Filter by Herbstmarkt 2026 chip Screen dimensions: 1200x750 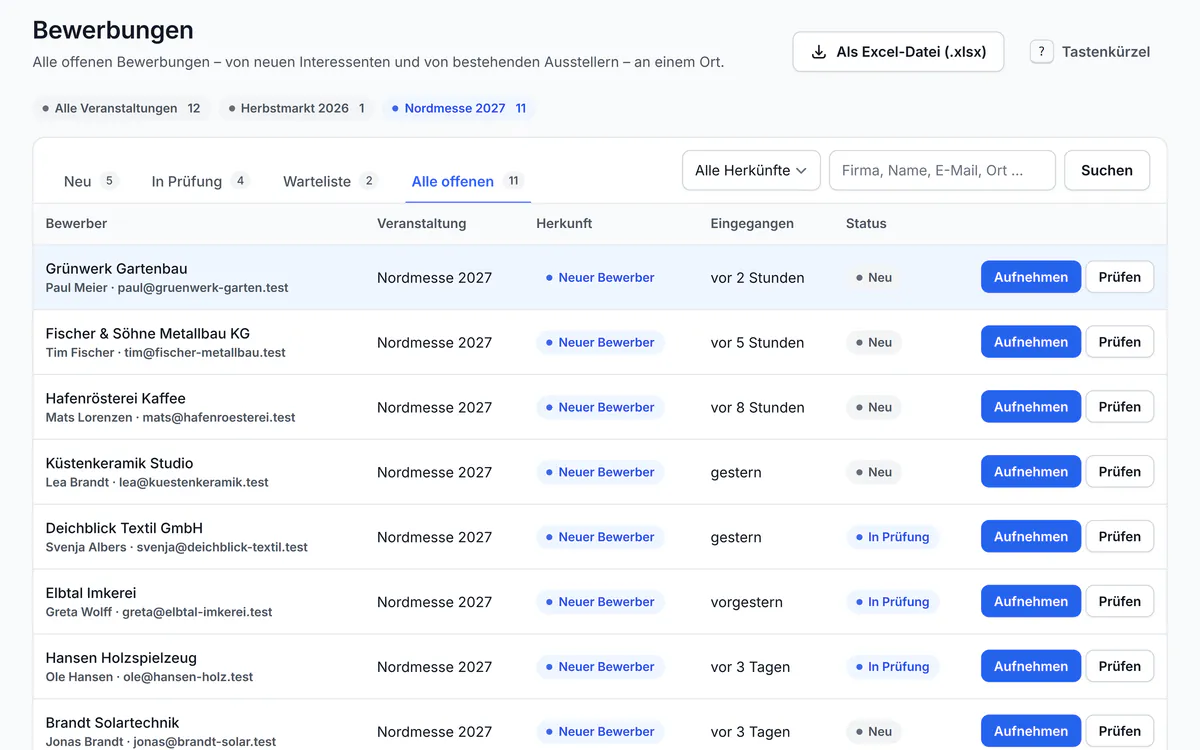point(295,108)
